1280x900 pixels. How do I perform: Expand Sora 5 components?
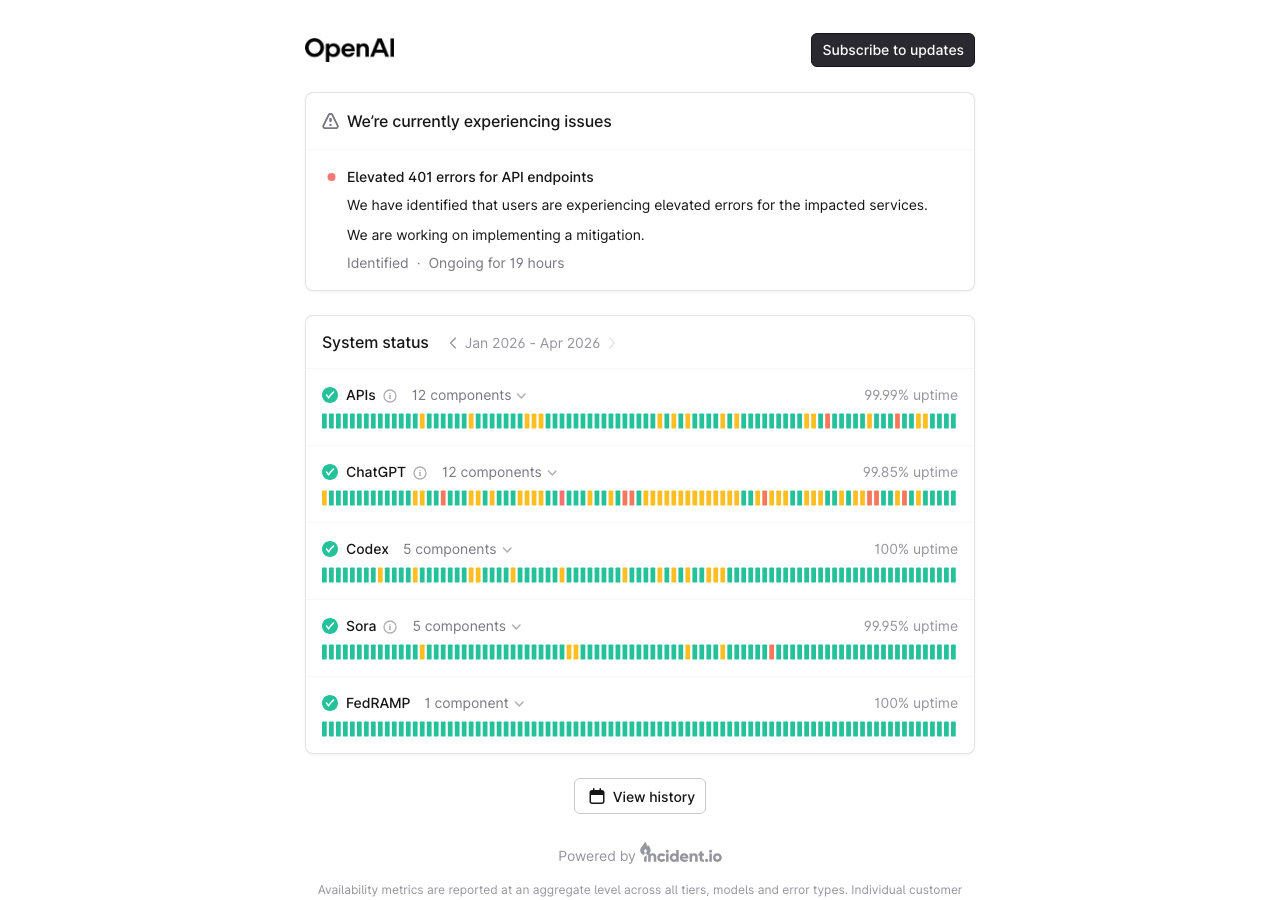coord(466,626)
